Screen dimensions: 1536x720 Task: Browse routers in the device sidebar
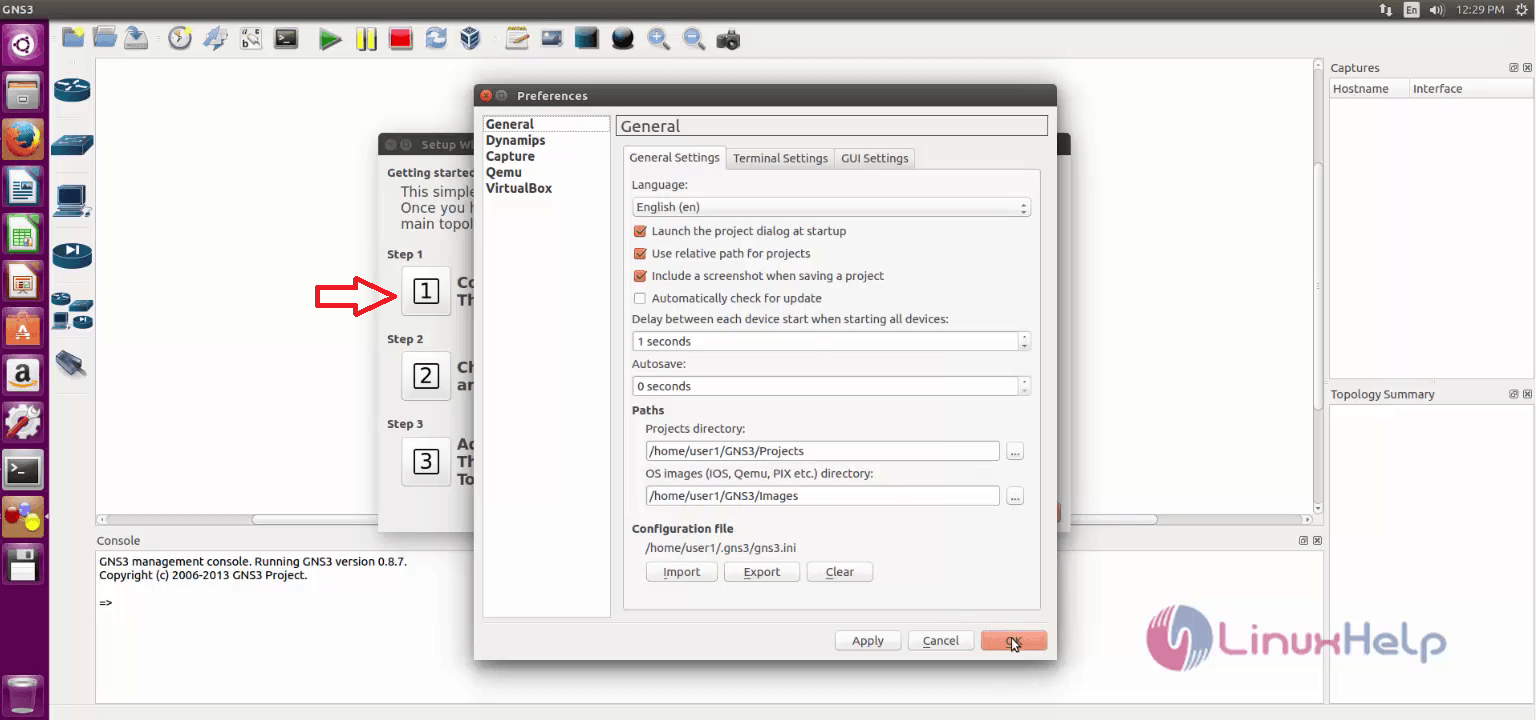(72, 90)
